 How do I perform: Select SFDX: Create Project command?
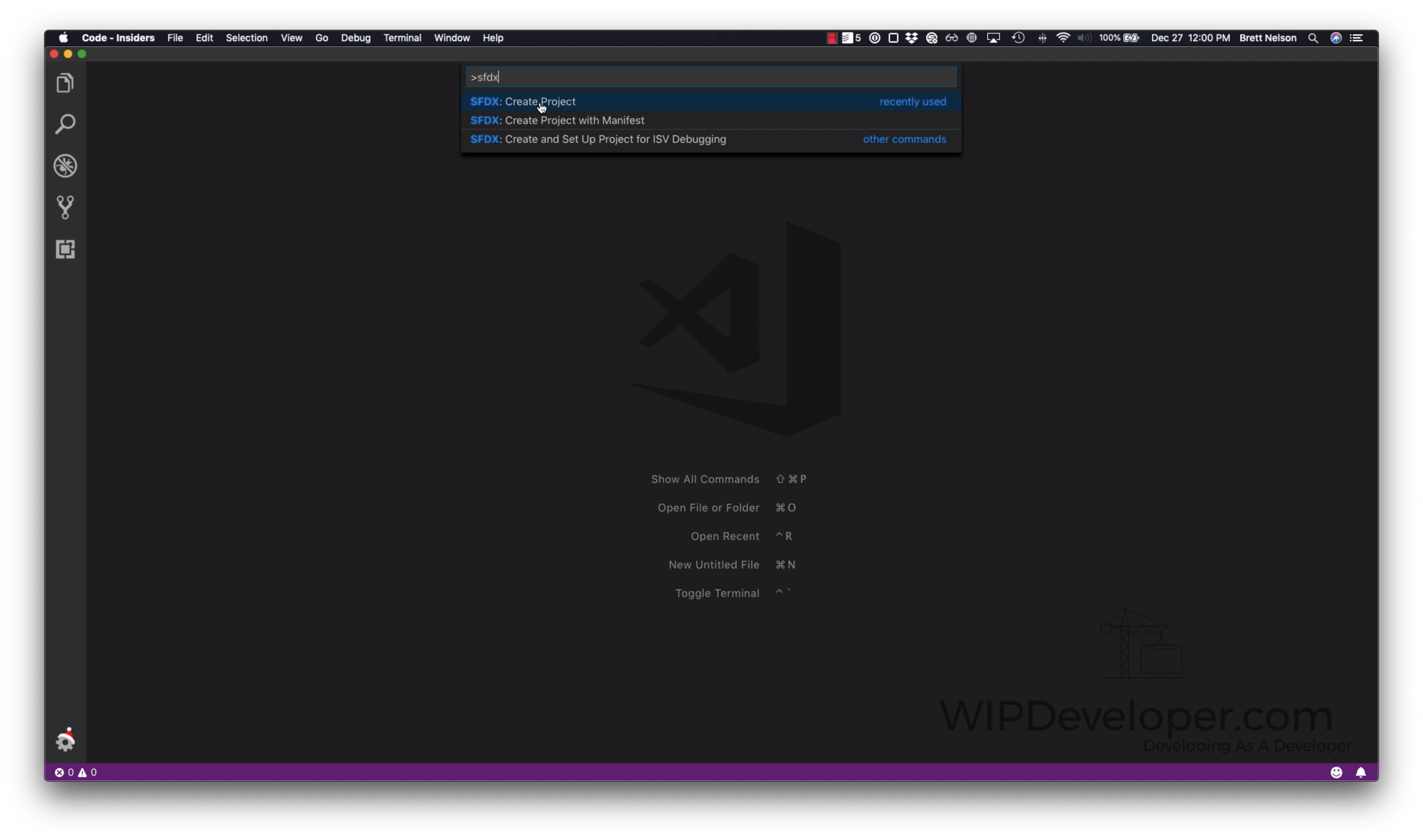click(x=711, y=101)
